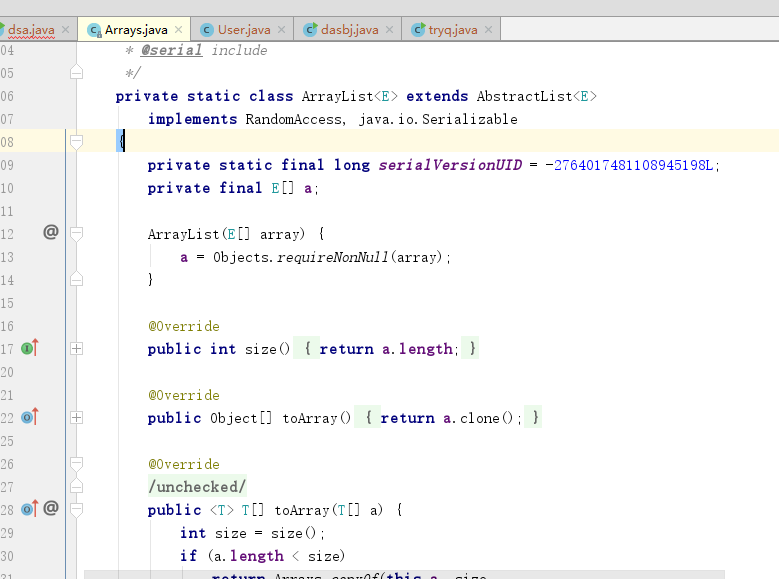Click the @serial Javadoc tag

[171, 50]
